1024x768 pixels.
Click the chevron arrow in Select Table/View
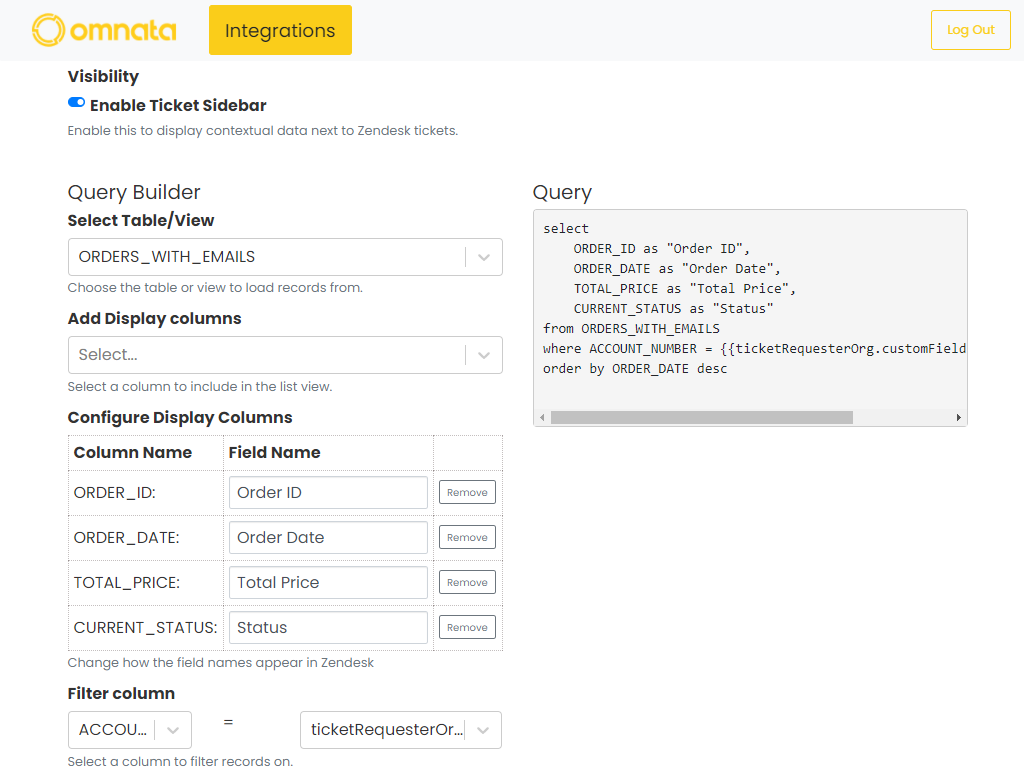pyautogui.click(x=484, y=257)
